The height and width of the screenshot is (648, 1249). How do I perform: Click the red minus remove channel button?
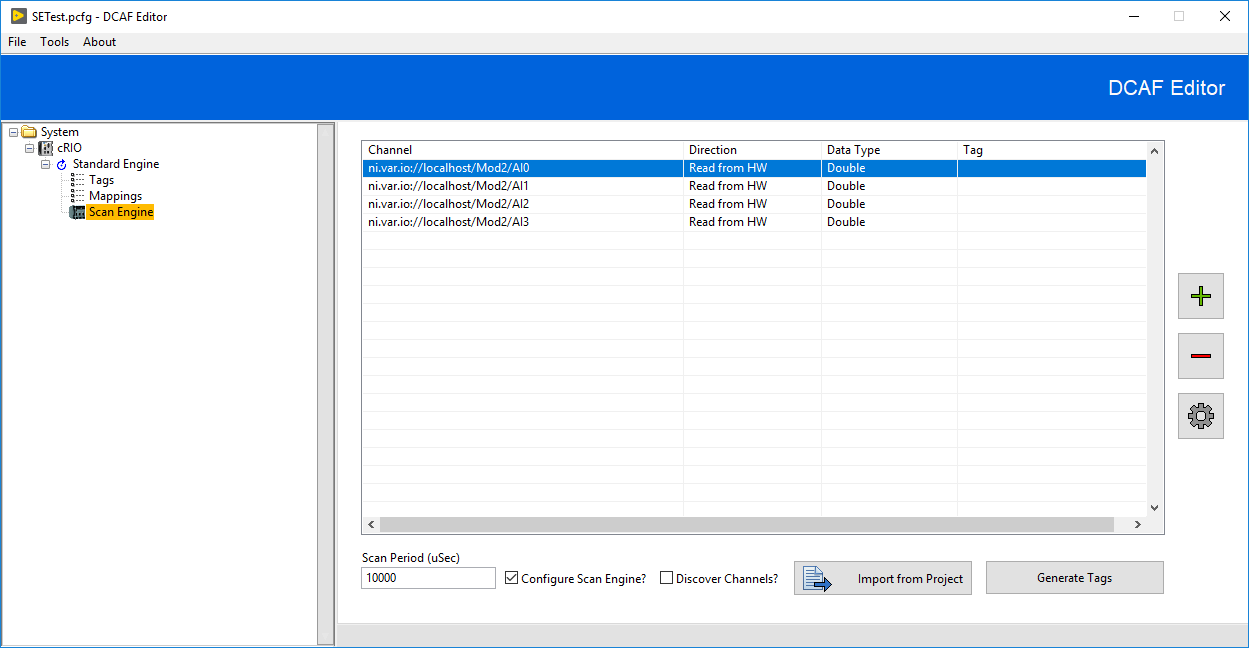click(1201, 356)
